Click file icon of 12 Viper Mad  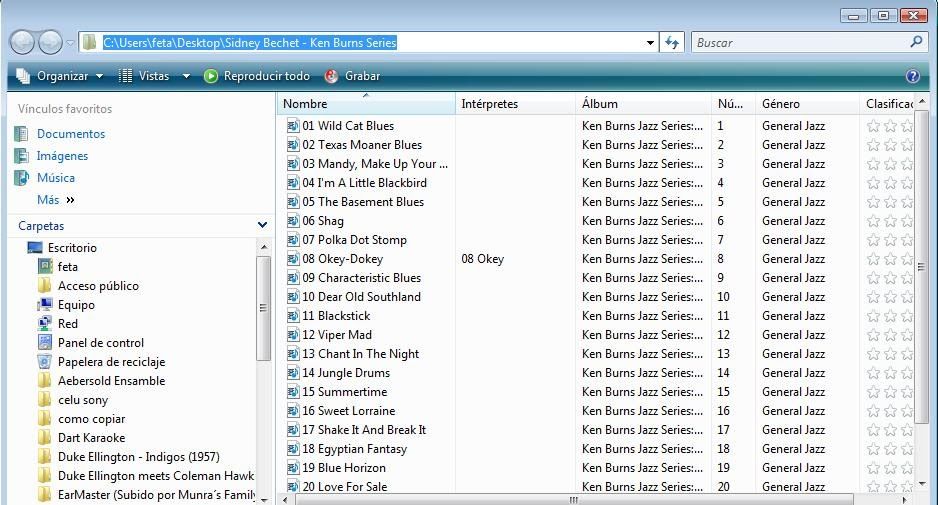(x=293, y=335)
